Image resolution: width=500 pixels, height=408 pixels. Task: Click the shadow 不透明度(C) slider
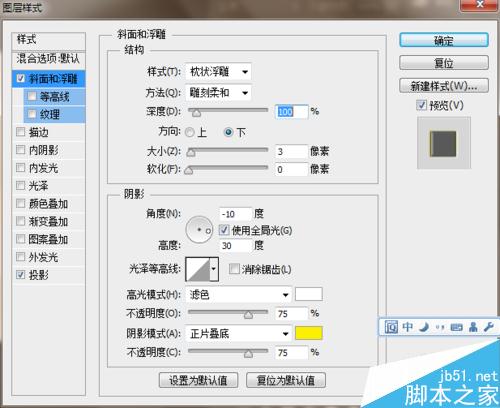228,351
